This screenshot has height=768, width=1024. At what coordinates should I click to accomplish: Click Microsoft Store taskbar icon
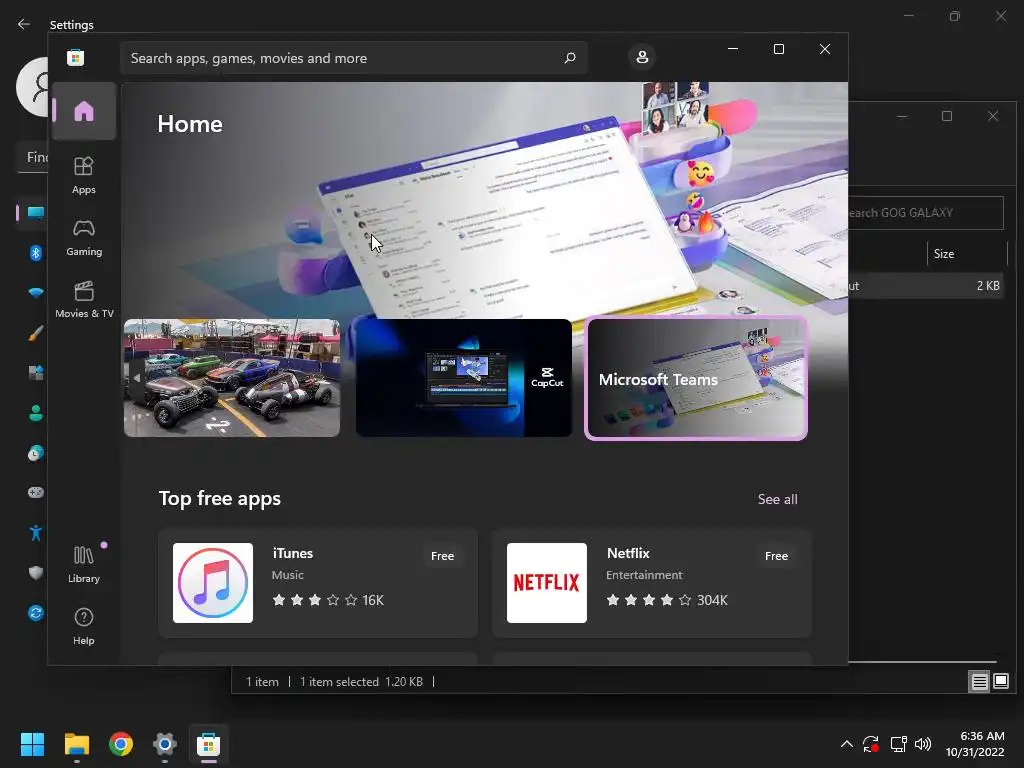pos(208,744)
